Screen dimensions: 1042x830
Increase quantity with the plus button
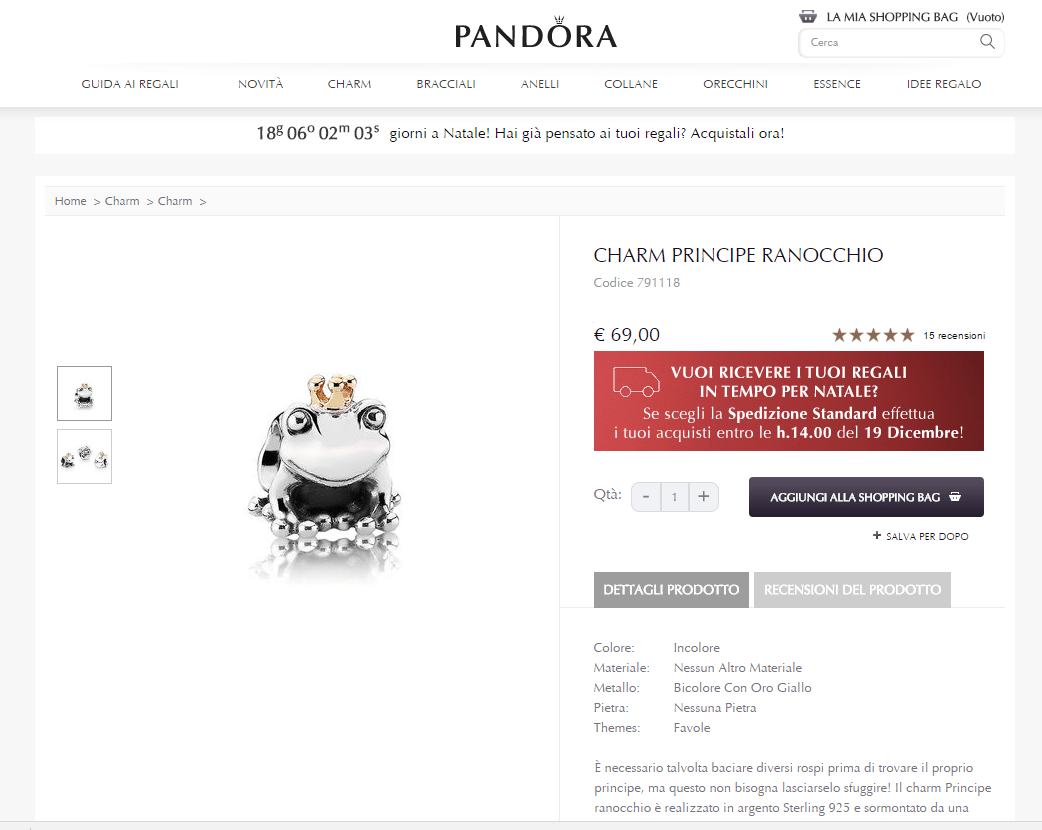pyautogui.click(x=704, y=496)
